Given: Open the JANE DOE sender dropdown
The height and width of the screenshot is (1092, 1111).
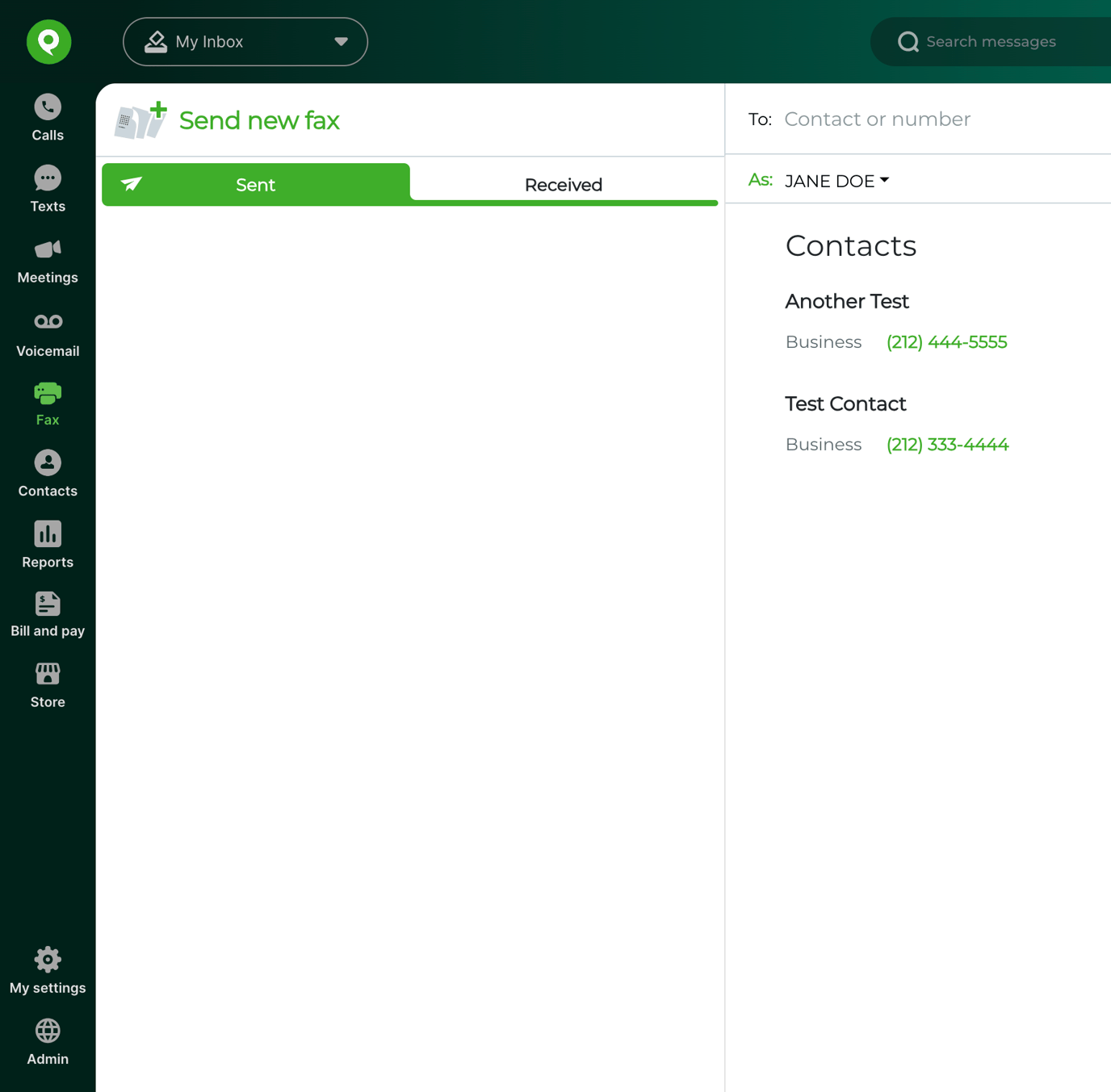Looking at the screenshot, I should pos(836,181).
